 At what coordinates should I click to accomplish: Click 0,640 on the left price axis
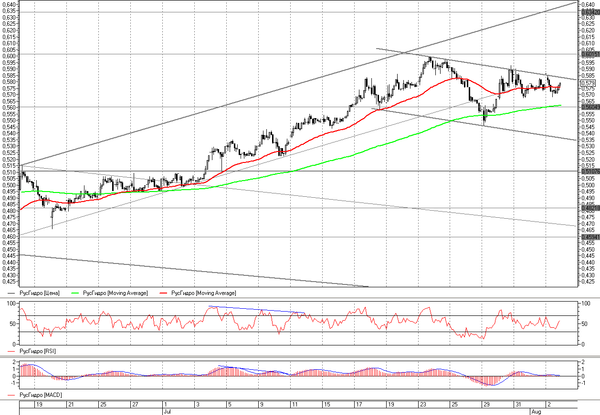[x=9, y=4]
